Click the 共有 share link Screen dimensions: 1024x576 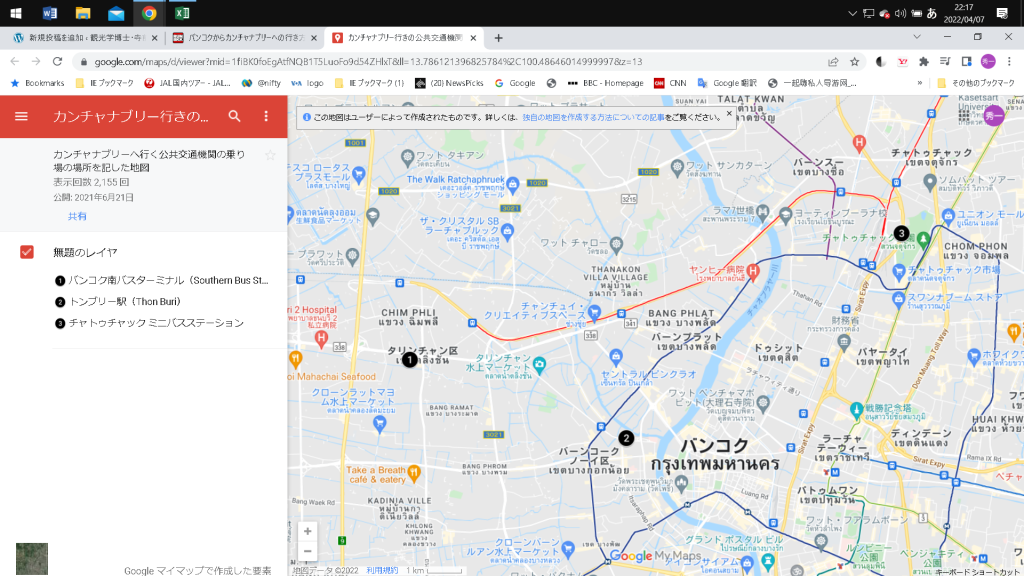coord(77,216)
